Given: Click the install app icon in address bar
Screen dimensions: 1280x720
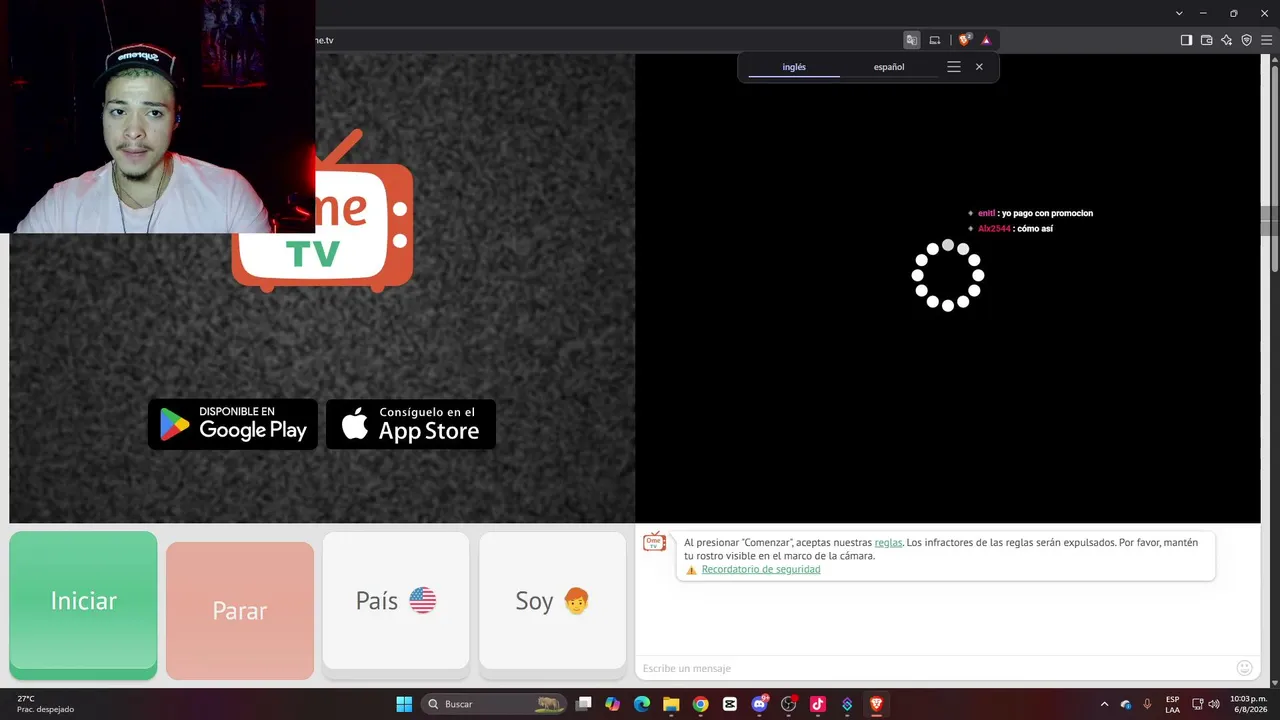Looking at the screenshot, I should (935, 40).
